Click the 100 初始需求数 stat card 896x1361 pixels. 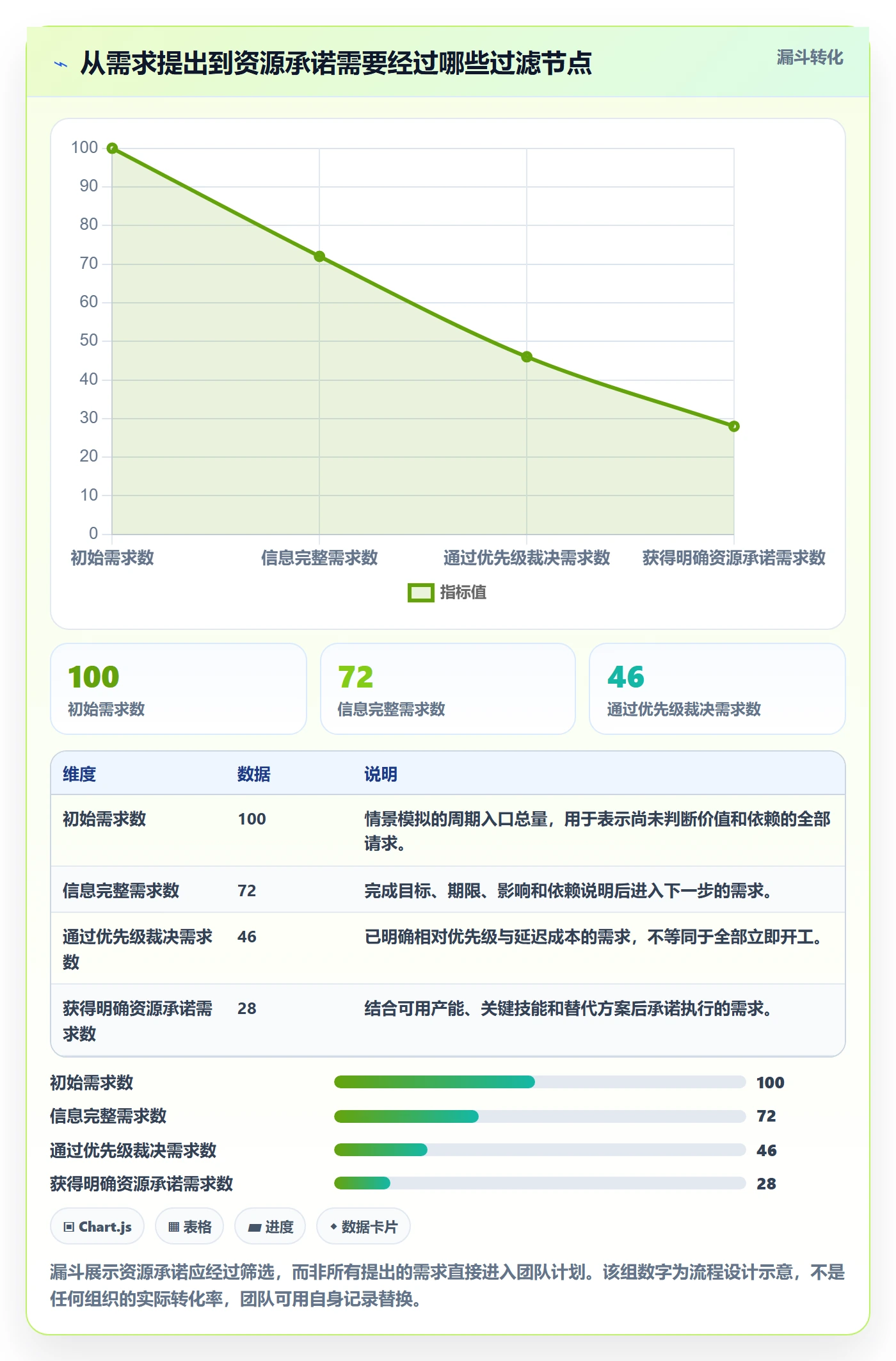point(179,689)
